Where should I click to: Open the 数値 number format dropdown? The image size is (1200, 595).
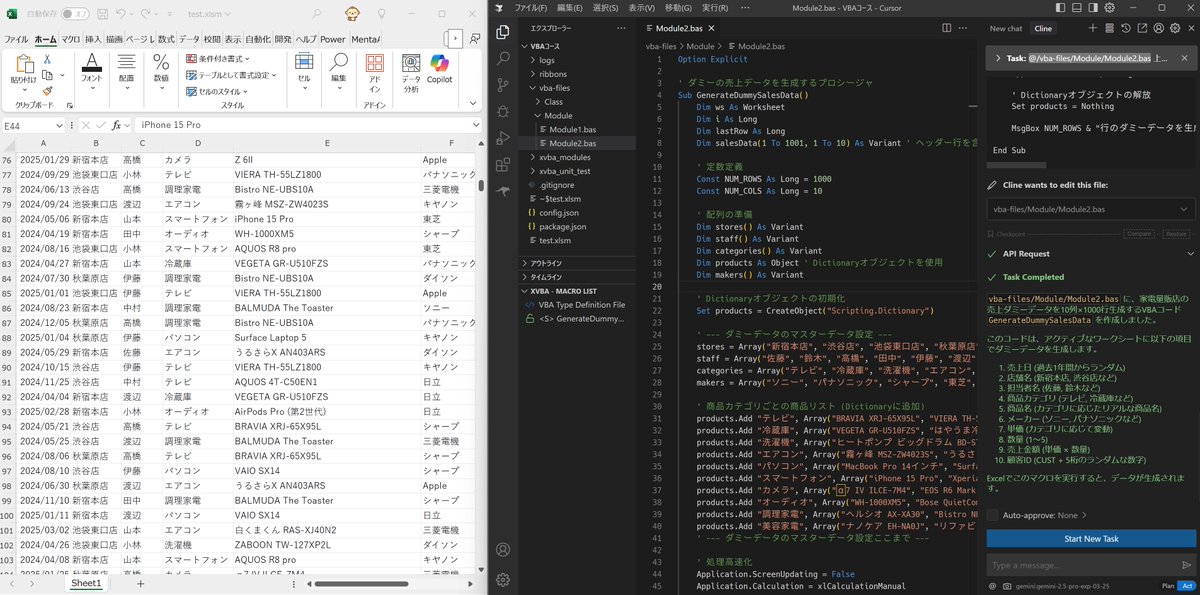click(x=160, y=70)
